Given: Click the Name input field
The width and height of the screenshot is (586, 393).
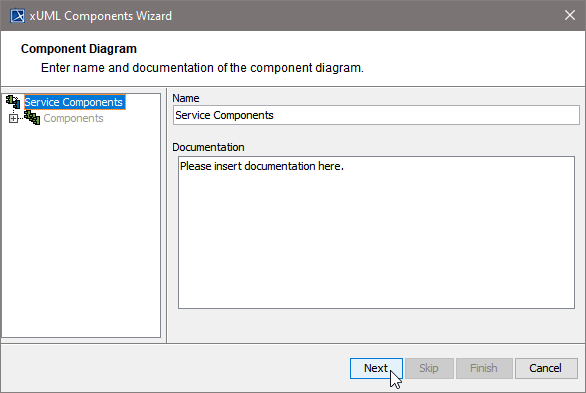Looking at the screenshot, I should [376, 115].
